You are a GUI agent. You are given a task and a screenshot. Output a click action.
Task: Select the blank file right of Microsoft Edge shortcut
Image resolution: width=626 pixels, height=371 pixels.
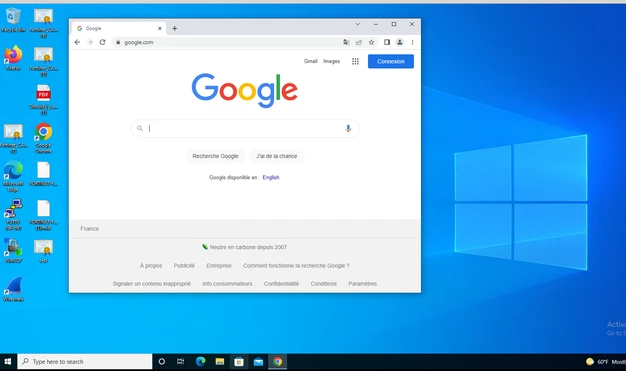coord(44,173)
